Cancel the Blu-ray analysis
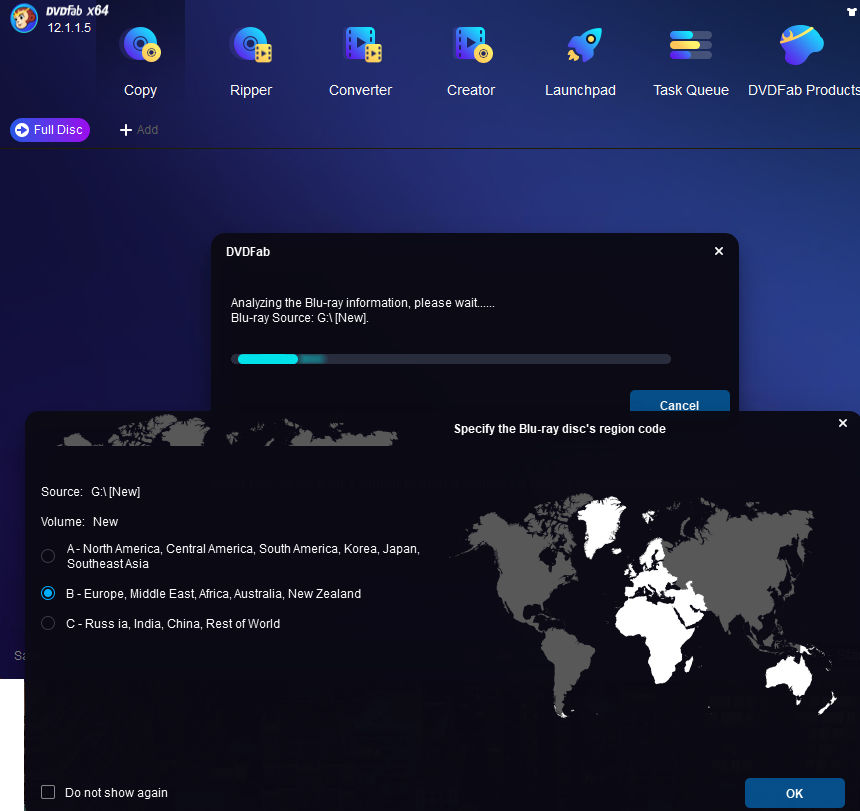Viewport: 860px width, 811px height. (x=680, y=401)
